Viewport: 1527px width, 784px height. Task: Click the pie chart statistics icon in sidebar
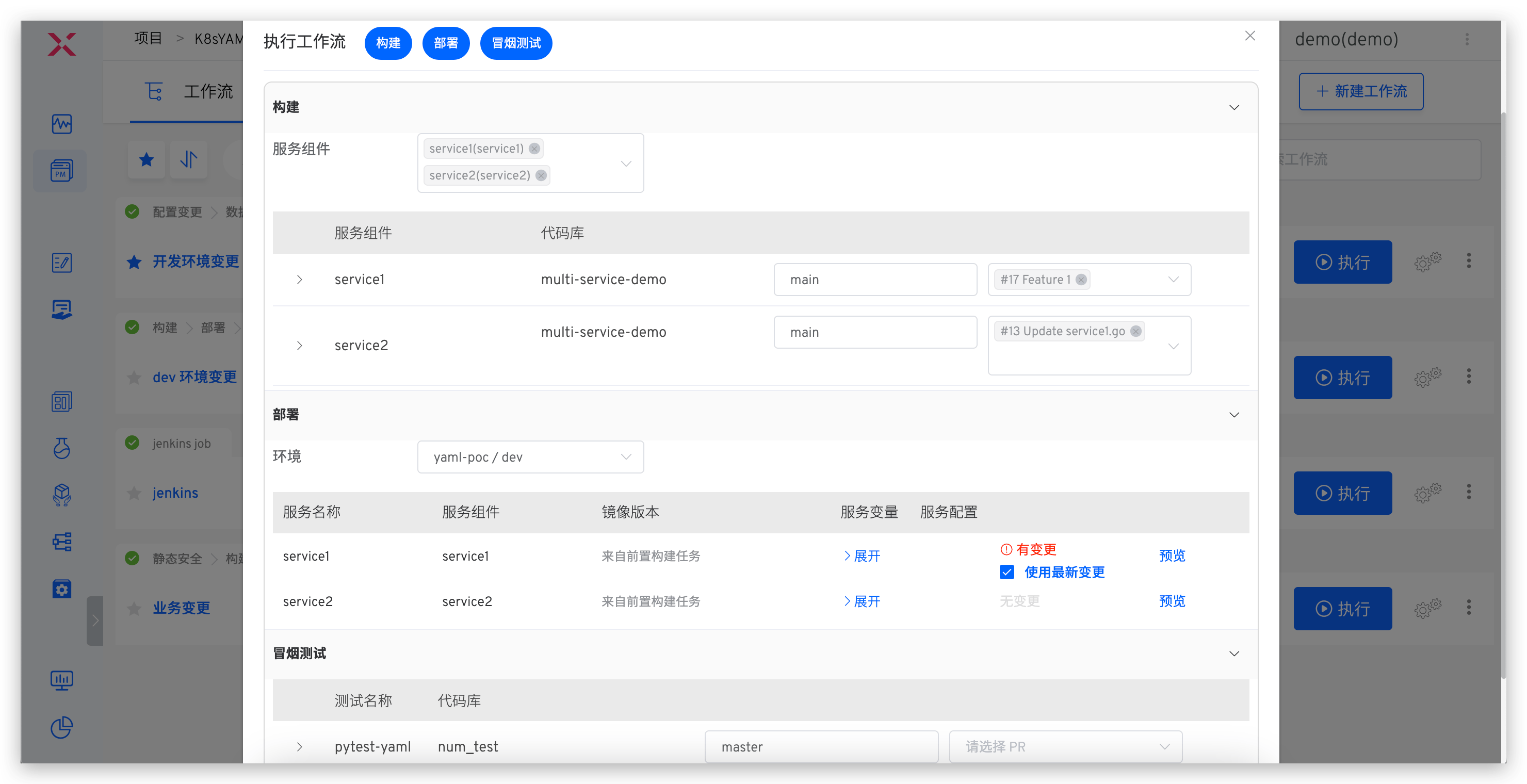pos(62,728)
